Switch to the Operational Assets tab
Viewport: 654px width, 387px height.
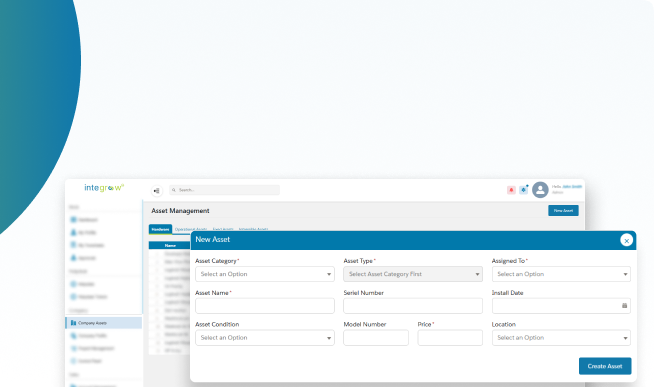pyautogui.click(x=191, y=229)
